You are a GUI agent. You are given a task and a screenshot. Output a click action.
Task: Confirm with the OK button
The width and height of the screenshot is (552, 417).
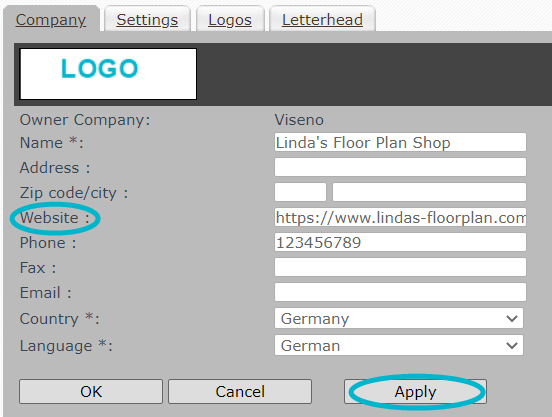91,391
